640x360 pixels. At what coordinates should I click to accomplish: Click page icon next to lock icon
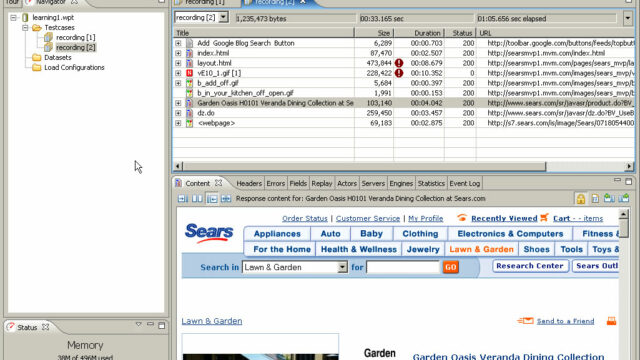pyautogui.click(x=595, y=199)
